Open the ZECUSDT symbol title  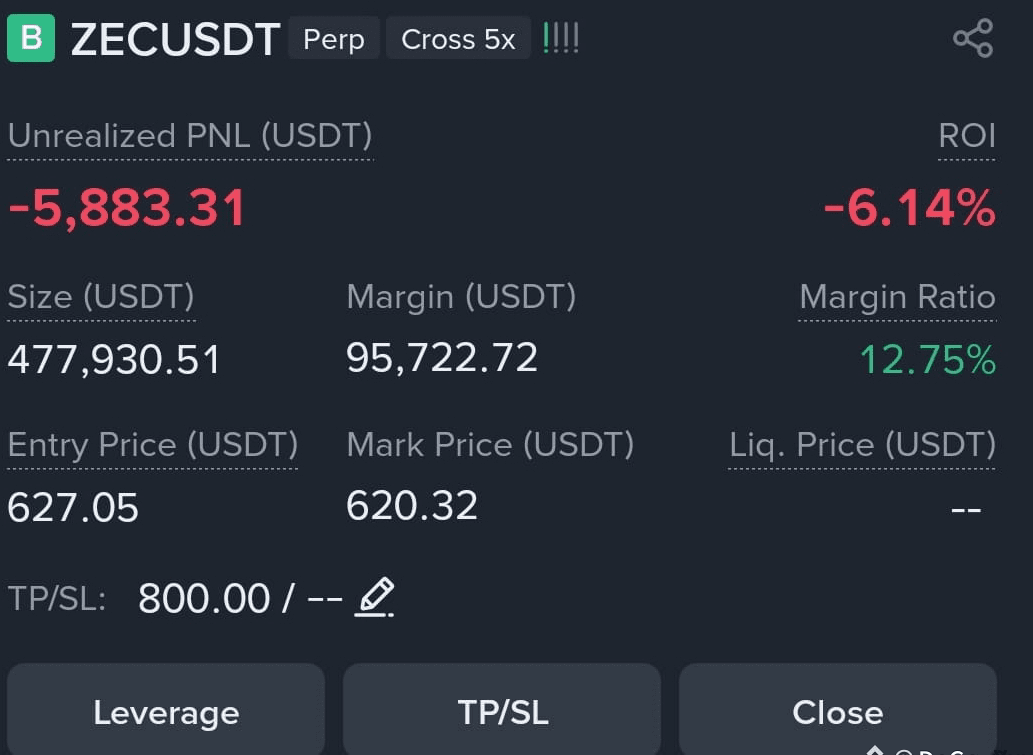coord(175,40)
